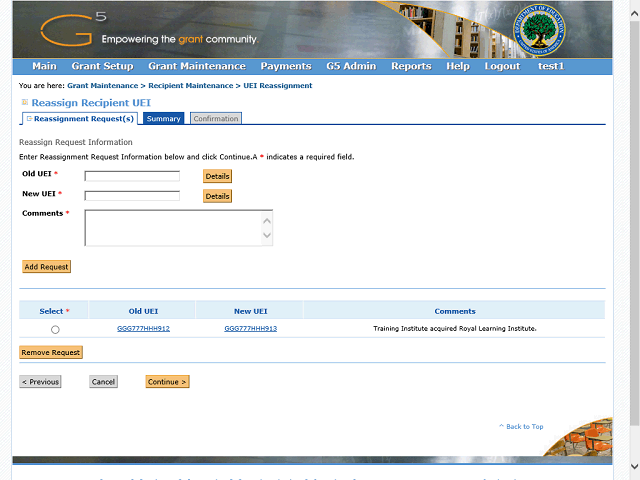This screenshot has width=640, height=480.
Task: Select the radio button for GGG777HHH912 request
Action: tap(55, 329)
